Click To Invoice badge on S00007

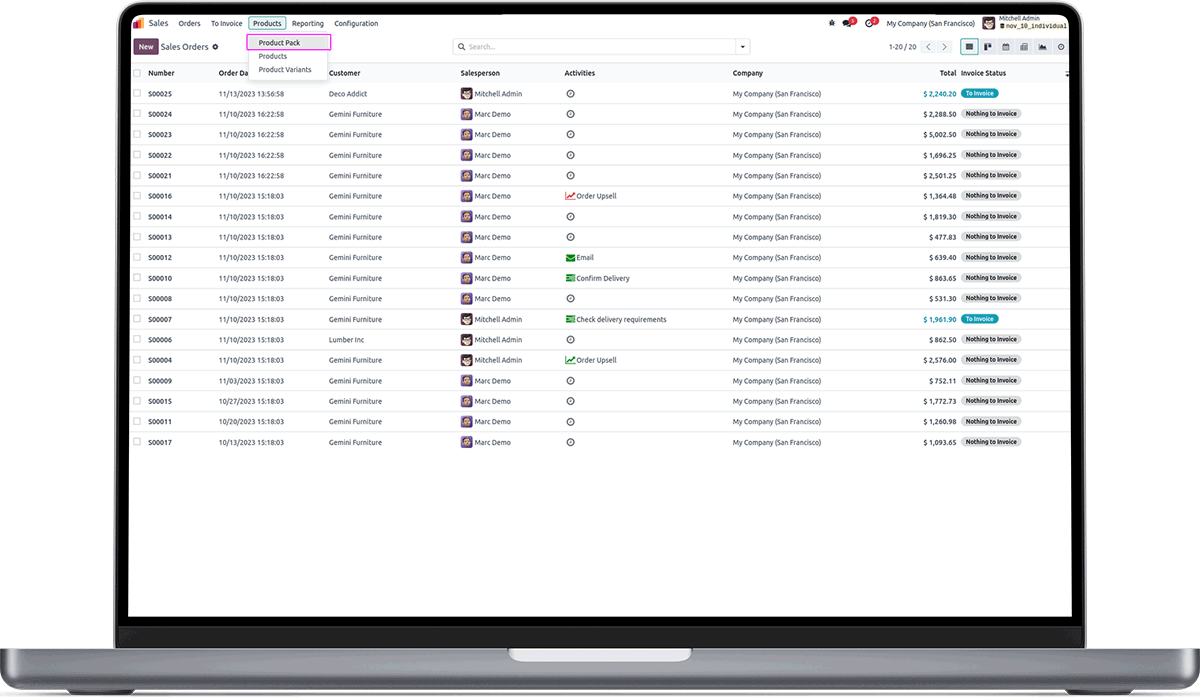tap(980, 319)
